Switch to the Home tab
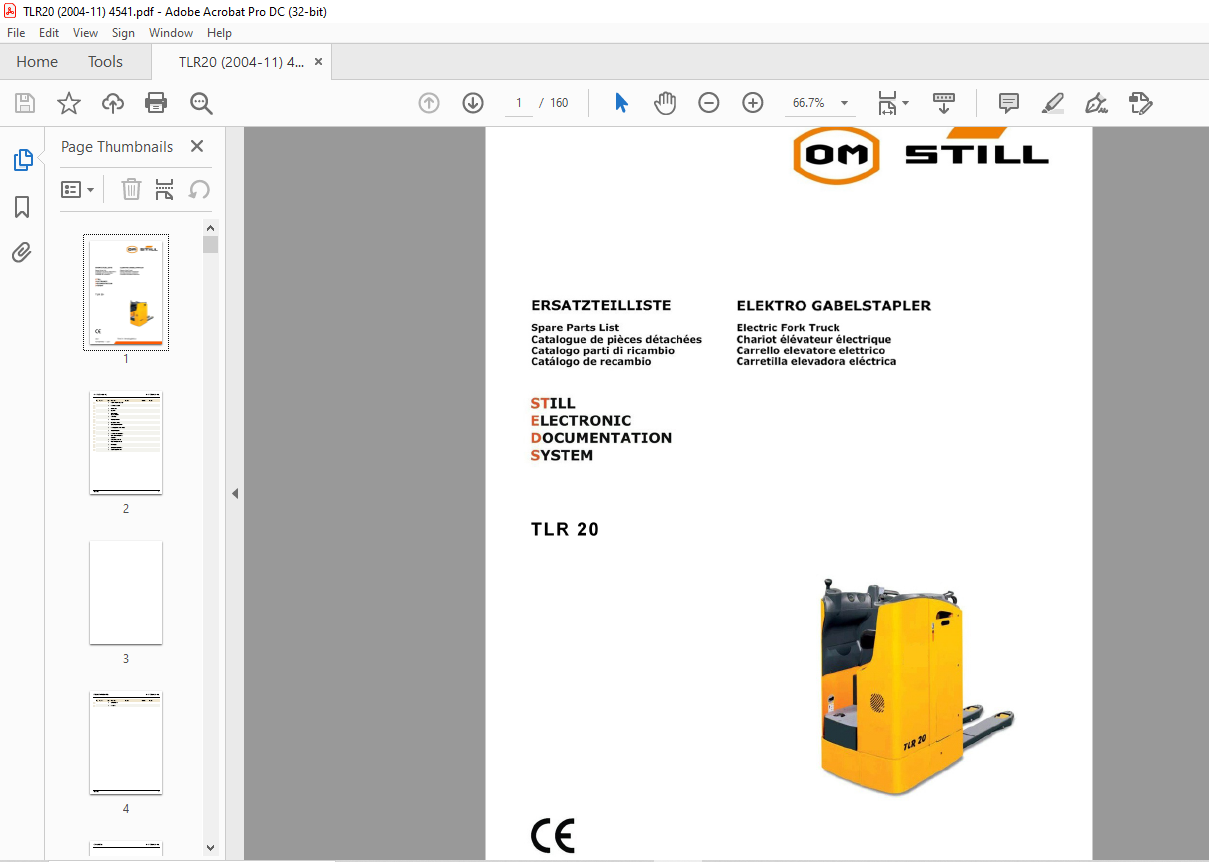The width and height of the screenshot is (1209, 862). (x=37, y=61)
